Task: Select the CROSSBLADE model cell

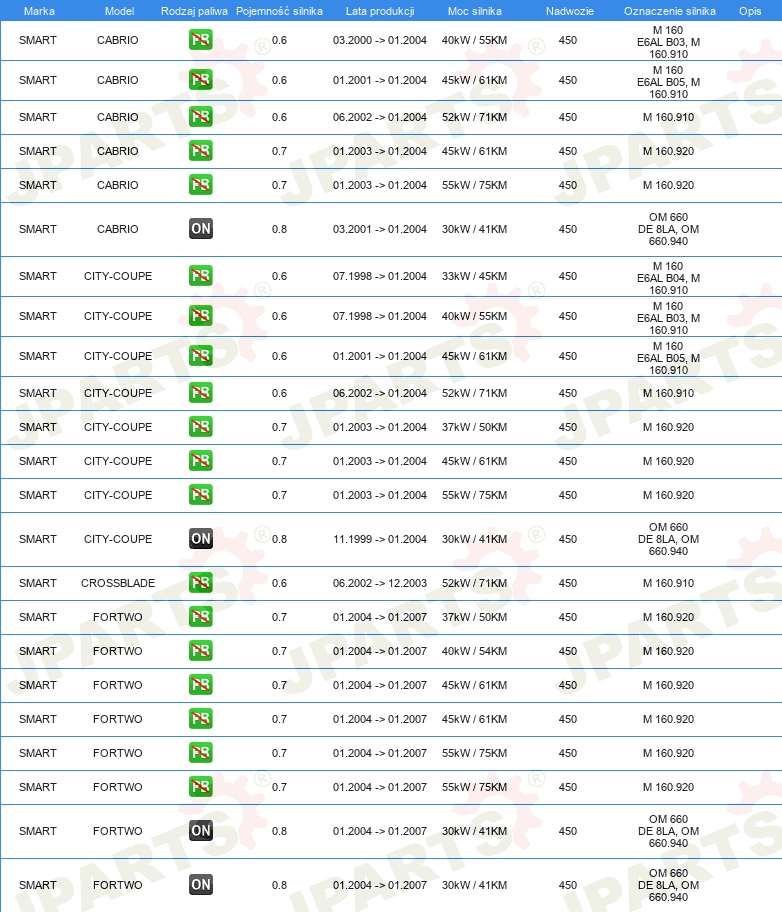Action: tap(118, 583)
